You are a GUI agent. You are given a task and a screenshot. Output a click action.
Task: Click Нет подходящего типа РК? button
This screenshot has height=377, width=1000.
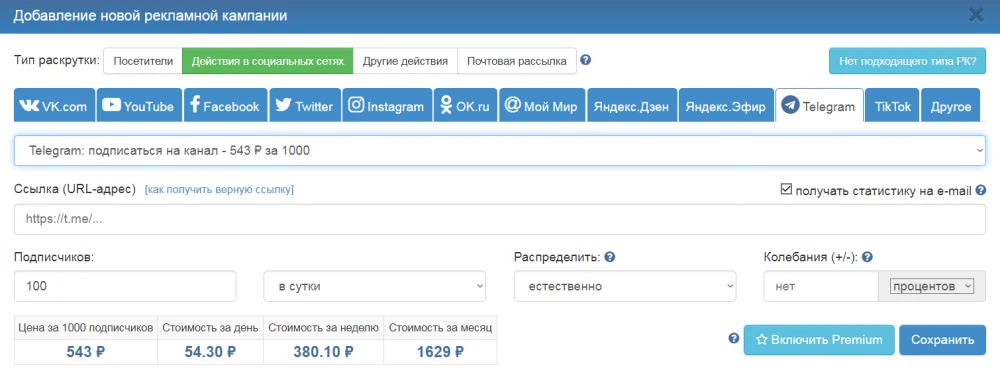907,61
